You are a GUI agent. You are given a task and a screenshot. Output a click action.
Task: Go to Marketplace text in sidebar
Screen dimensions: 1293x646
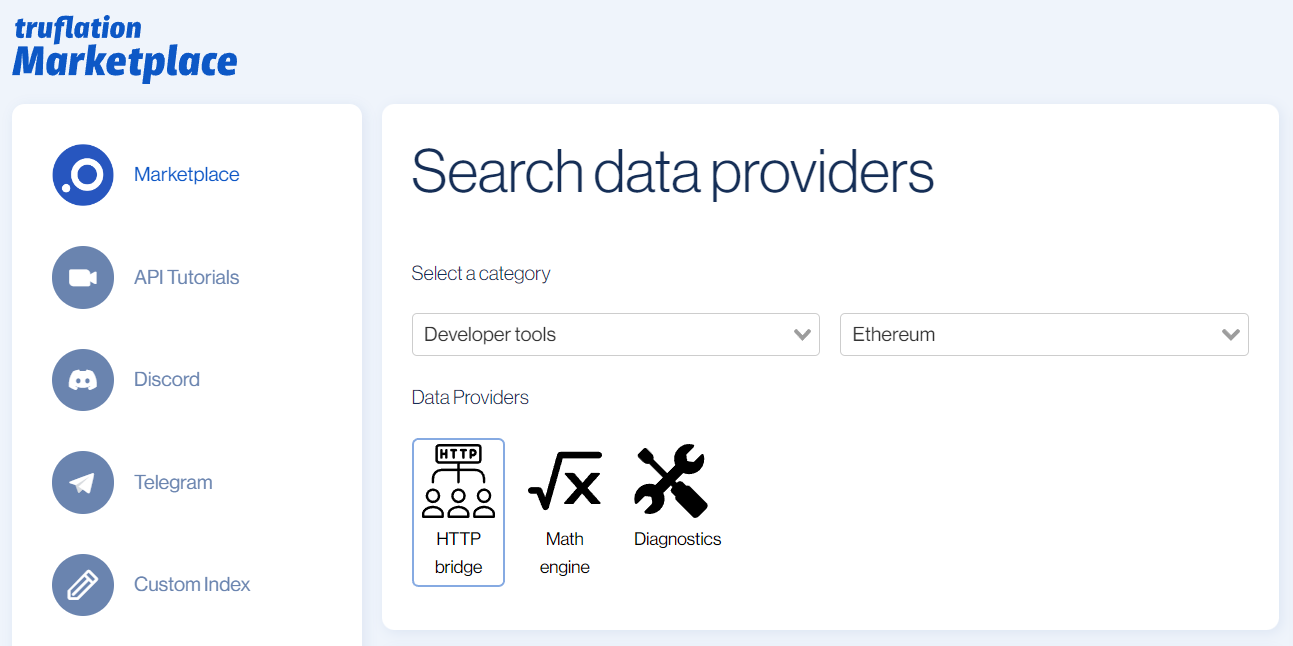[x=187, y=175]
